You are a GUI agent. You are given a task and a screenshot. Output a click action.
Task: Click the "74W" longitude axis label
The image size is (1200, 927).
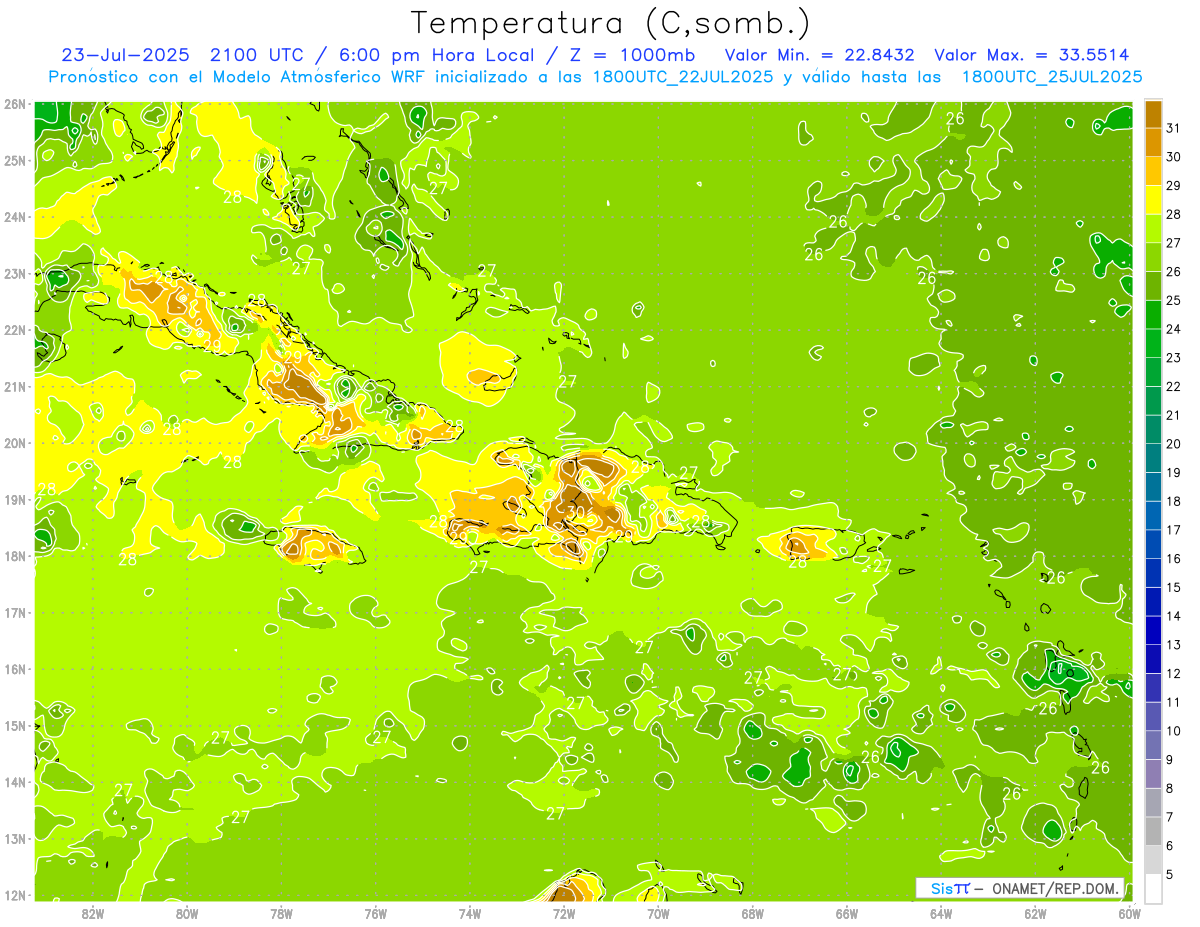pyautogui.click(x=470, y=914)
